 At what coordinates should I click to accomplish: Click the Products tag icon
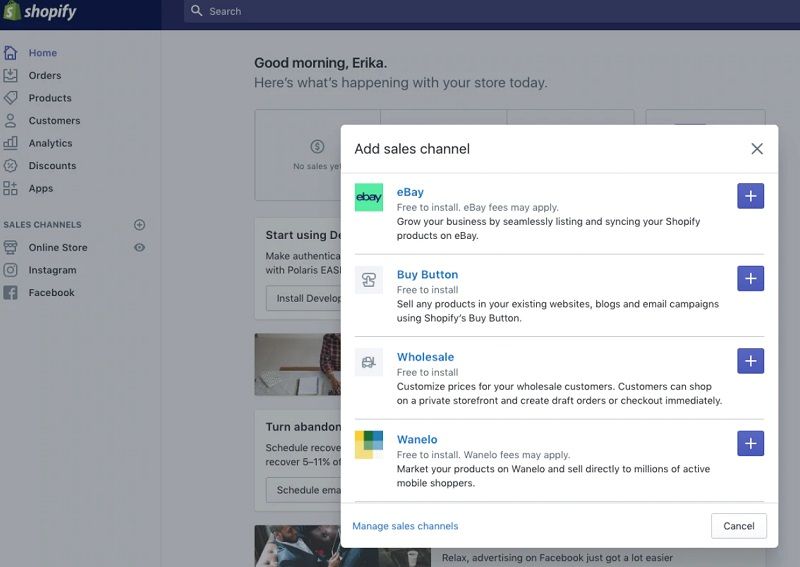coord(10,97)
